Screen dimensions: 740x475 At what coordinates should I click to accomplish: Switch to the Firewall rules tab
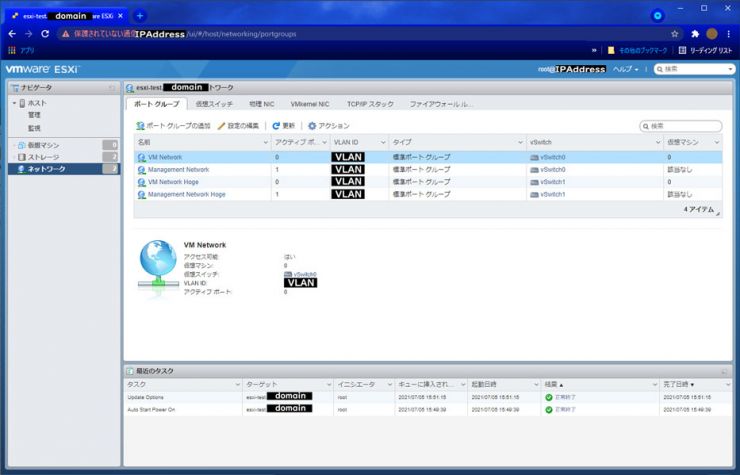(x=441, y=104)
